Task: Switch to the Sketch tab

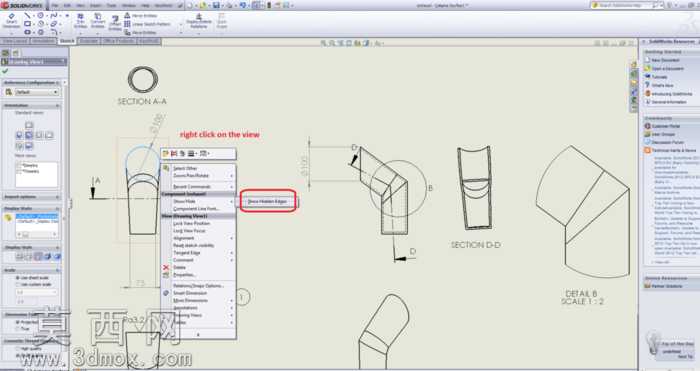Action: [x=67, y=41]
